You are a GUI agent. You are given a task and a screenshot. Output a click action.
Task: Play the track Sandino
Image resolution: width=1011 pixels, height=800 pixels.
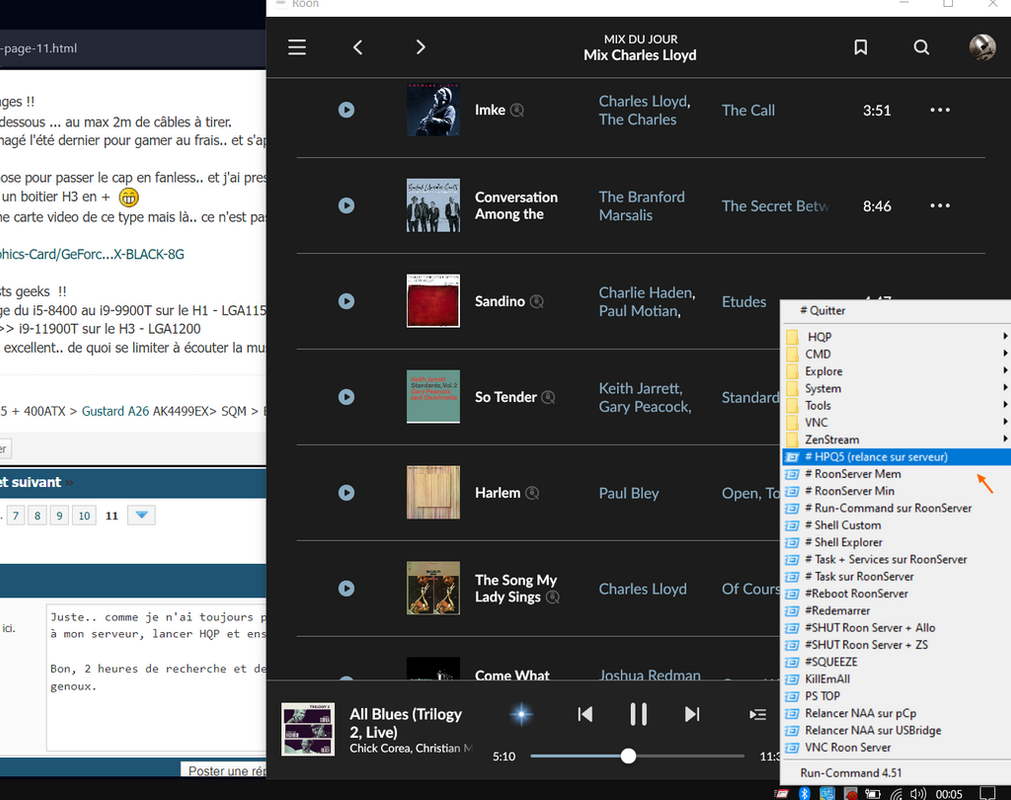click(346, 301)
